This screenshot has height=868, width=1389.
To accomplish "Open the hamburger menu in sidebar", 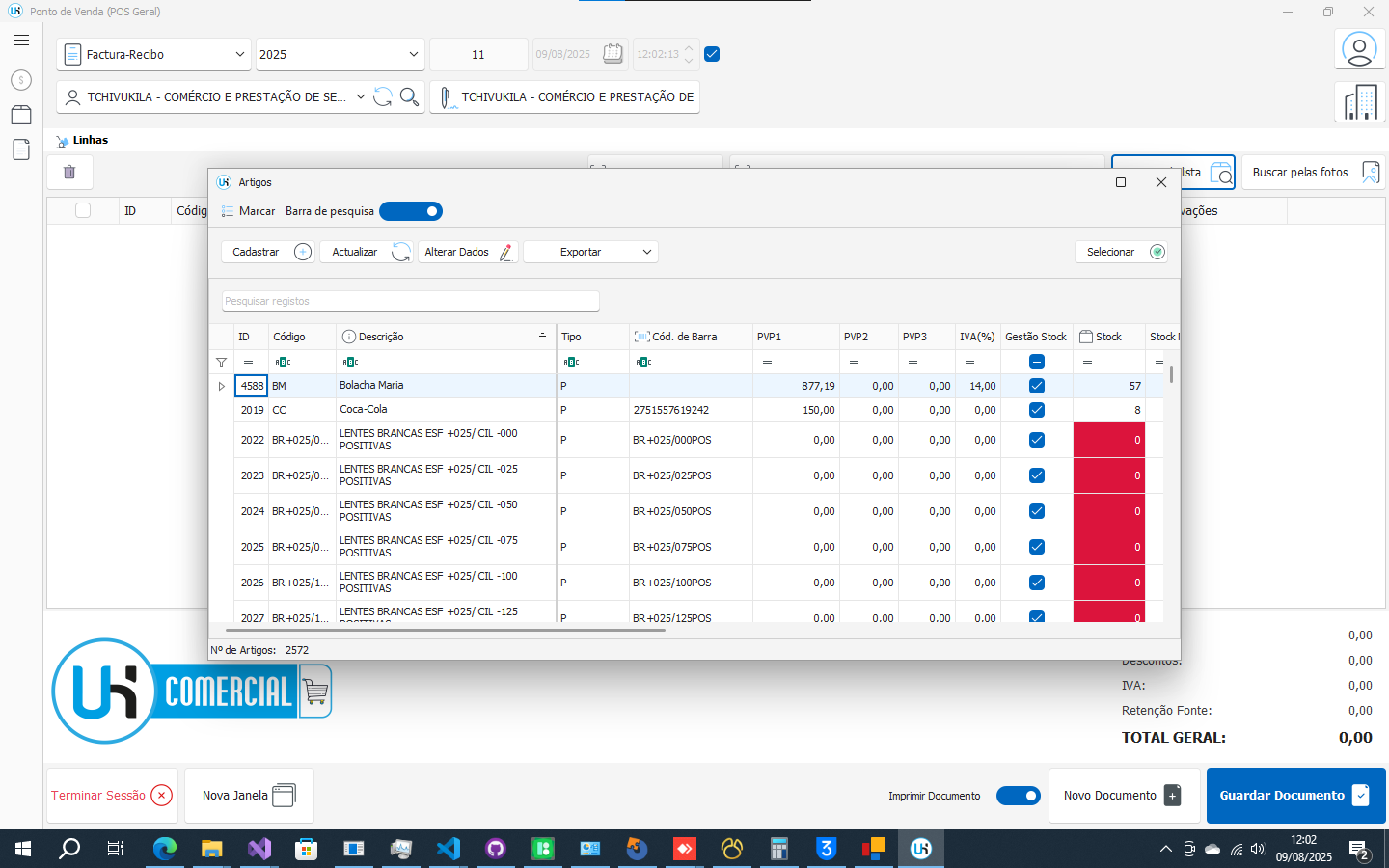I will point(21,41).
